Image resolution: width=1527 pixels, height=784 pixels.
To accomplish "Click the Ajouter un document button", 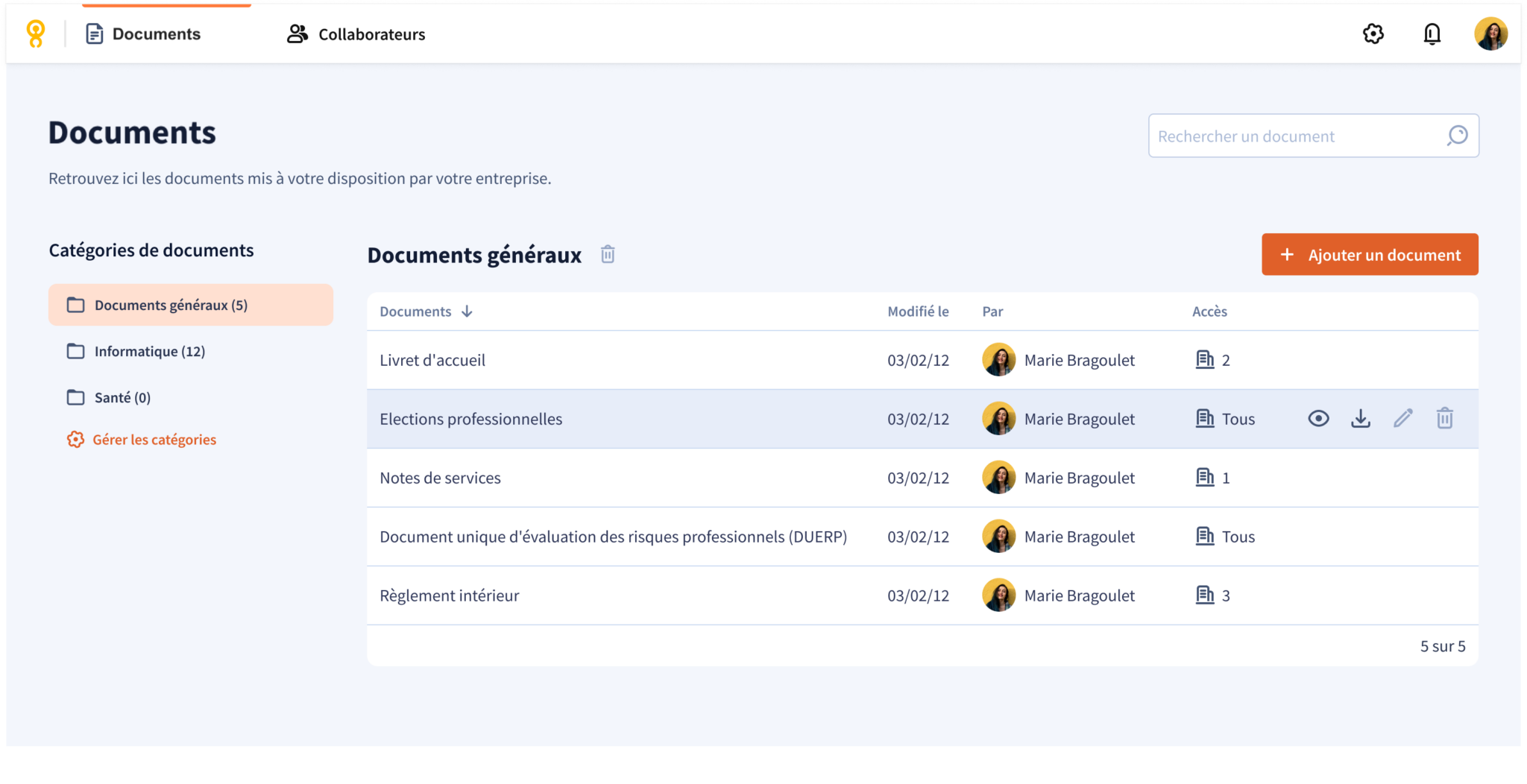I will tap(1370, 254).
